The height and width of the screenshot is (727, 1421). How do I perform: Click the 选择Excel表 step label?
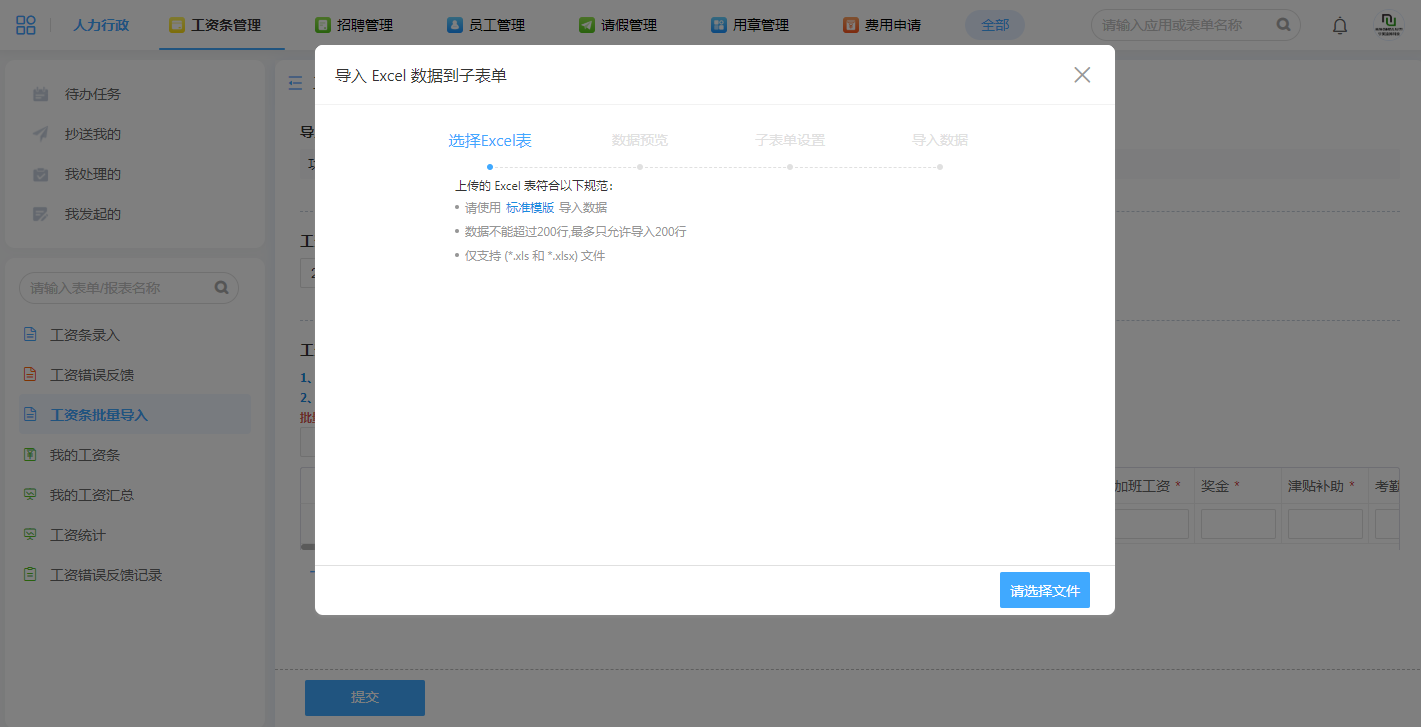(x=489, y=141)
